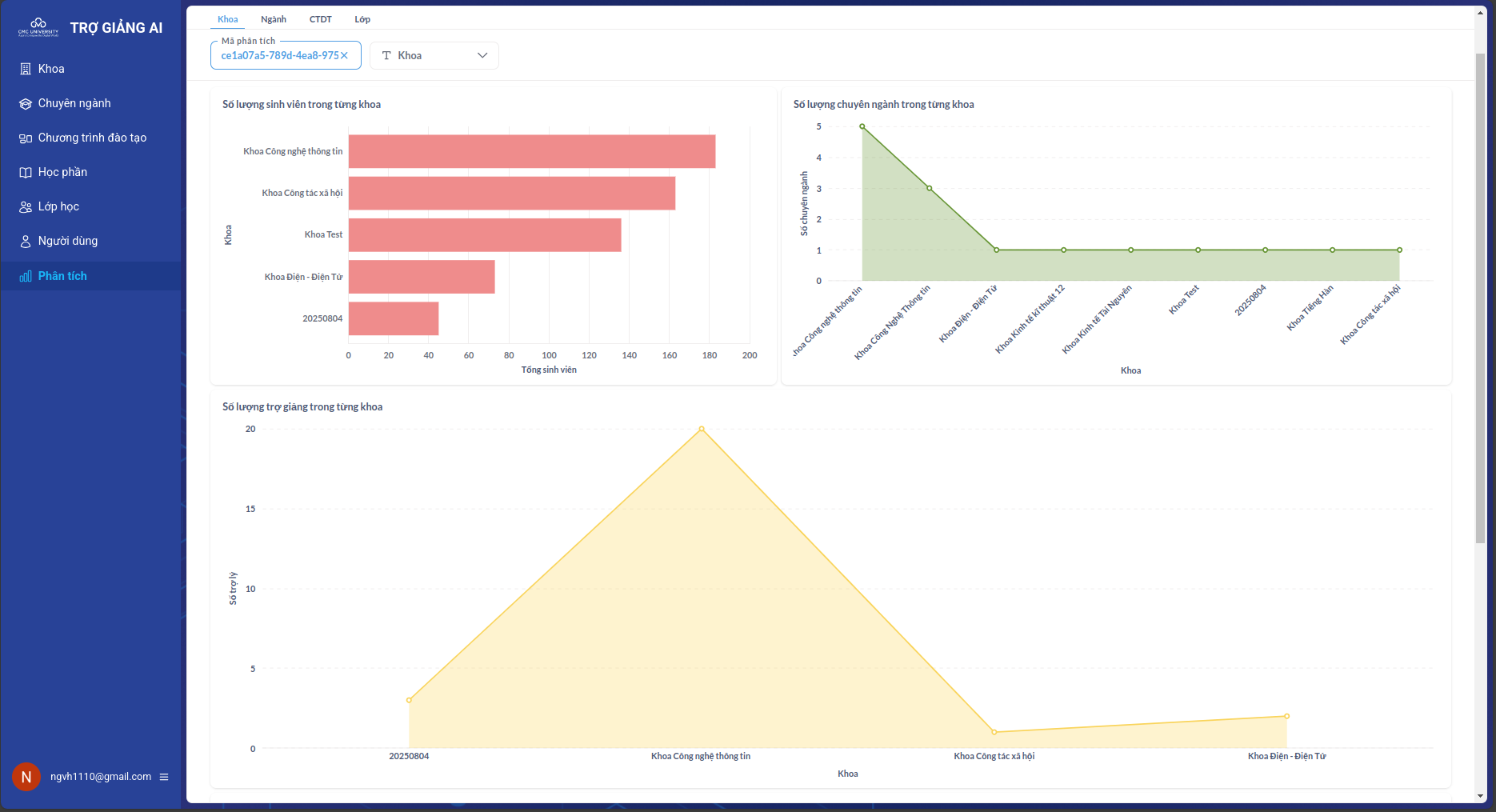Click the Học phần book icon
The image size is (1496, 812).
coord(26,172)
